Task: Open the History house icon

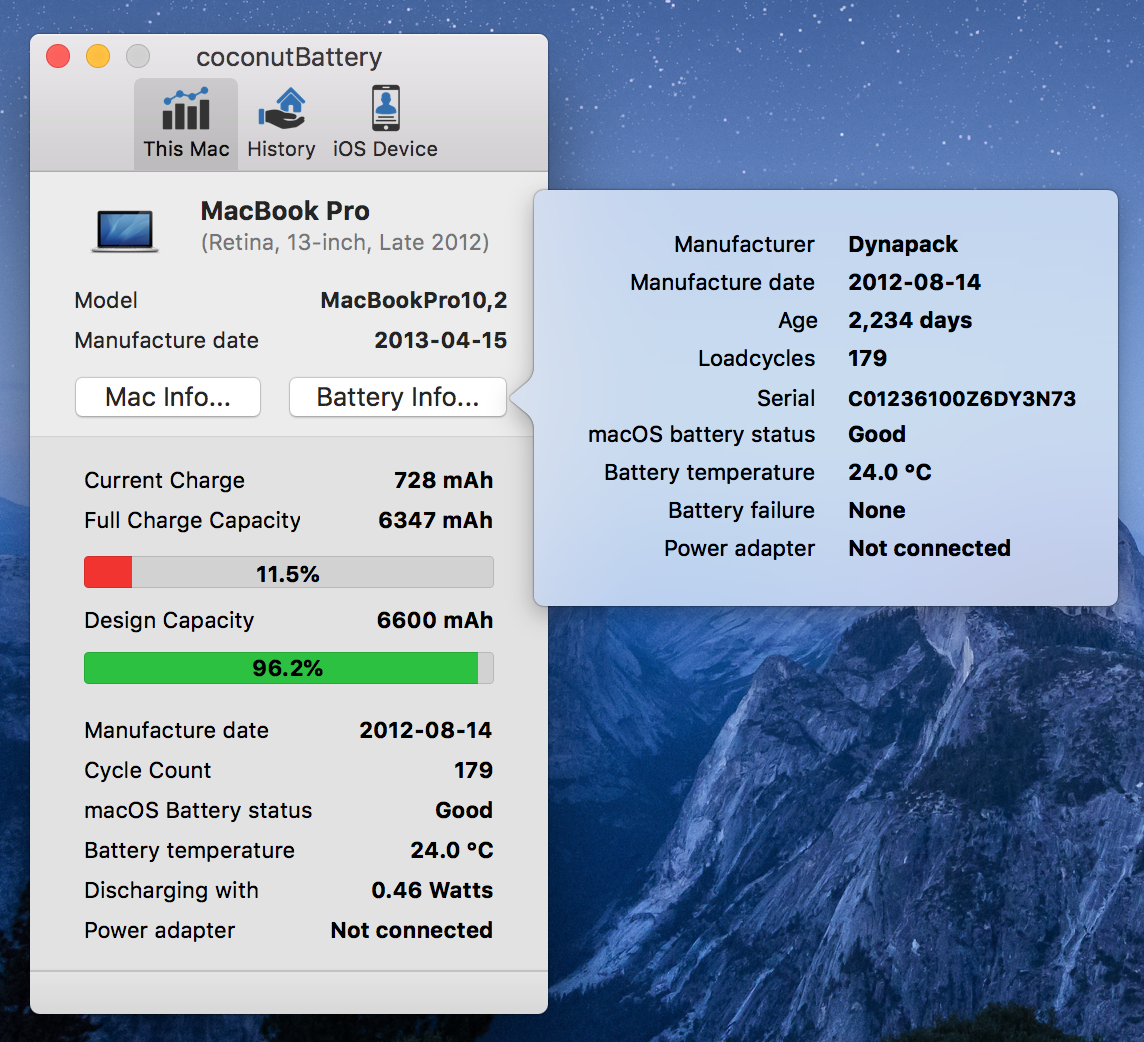Action: (281, 109)
